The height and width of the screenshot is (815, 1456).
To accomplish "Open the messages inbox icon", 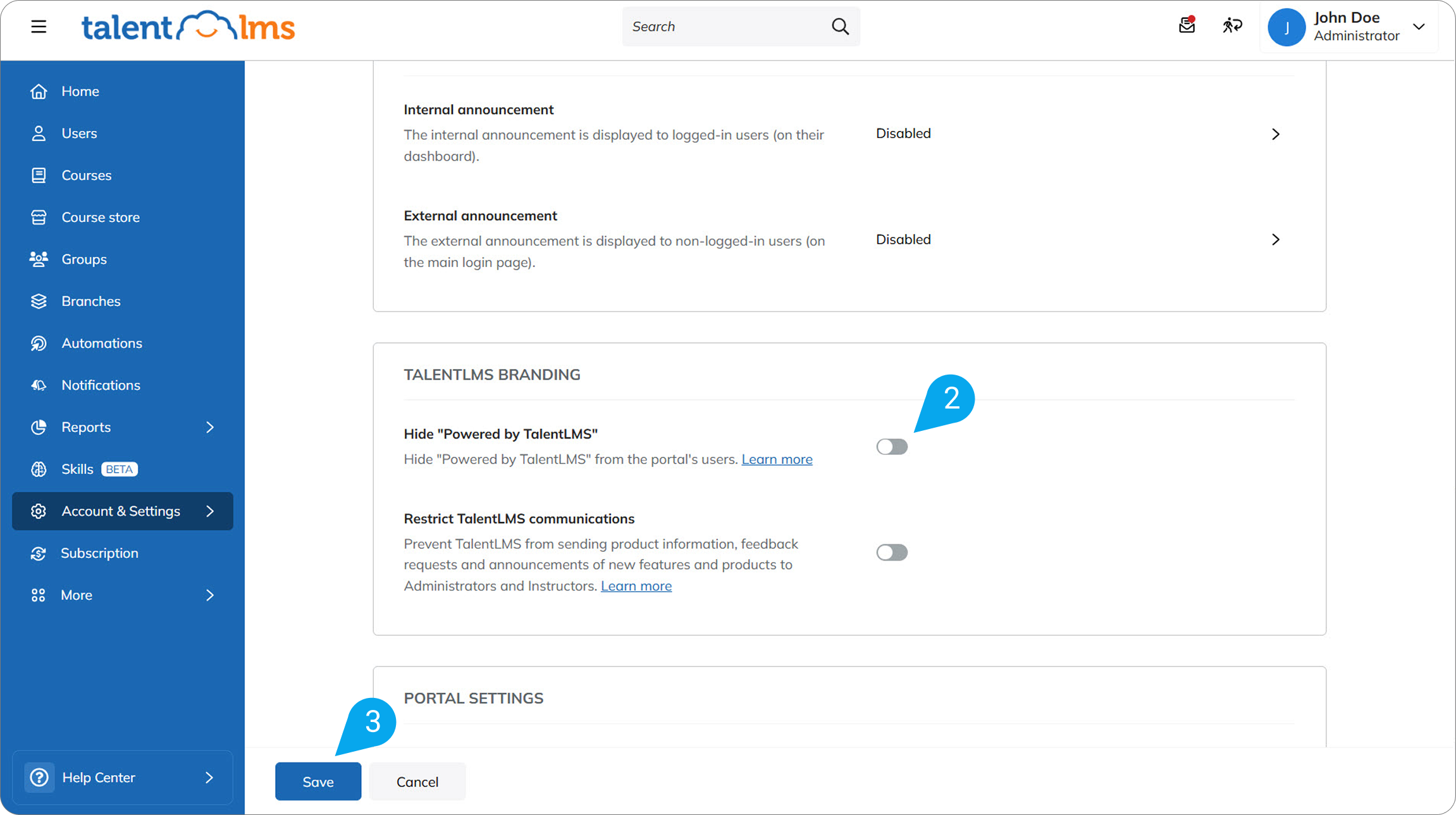I will (x=1187, y=25).
